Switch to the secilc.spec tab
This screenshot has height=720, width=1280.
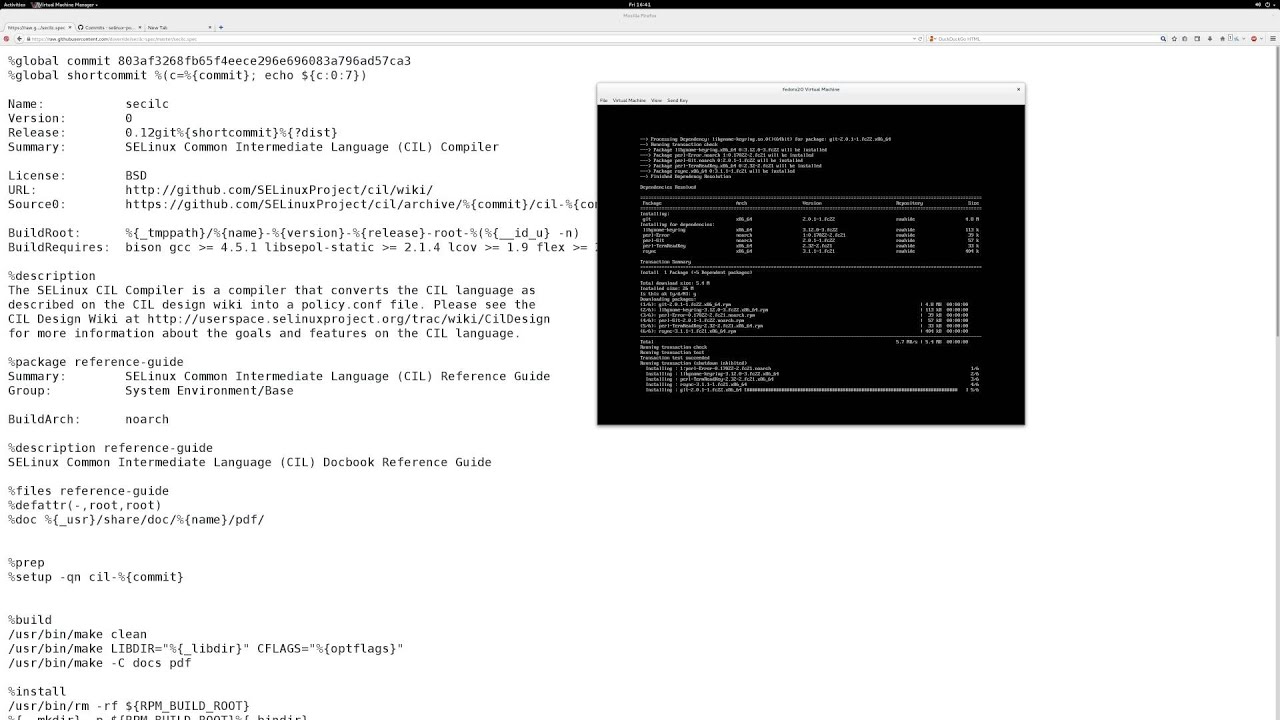tap(37, 27)
